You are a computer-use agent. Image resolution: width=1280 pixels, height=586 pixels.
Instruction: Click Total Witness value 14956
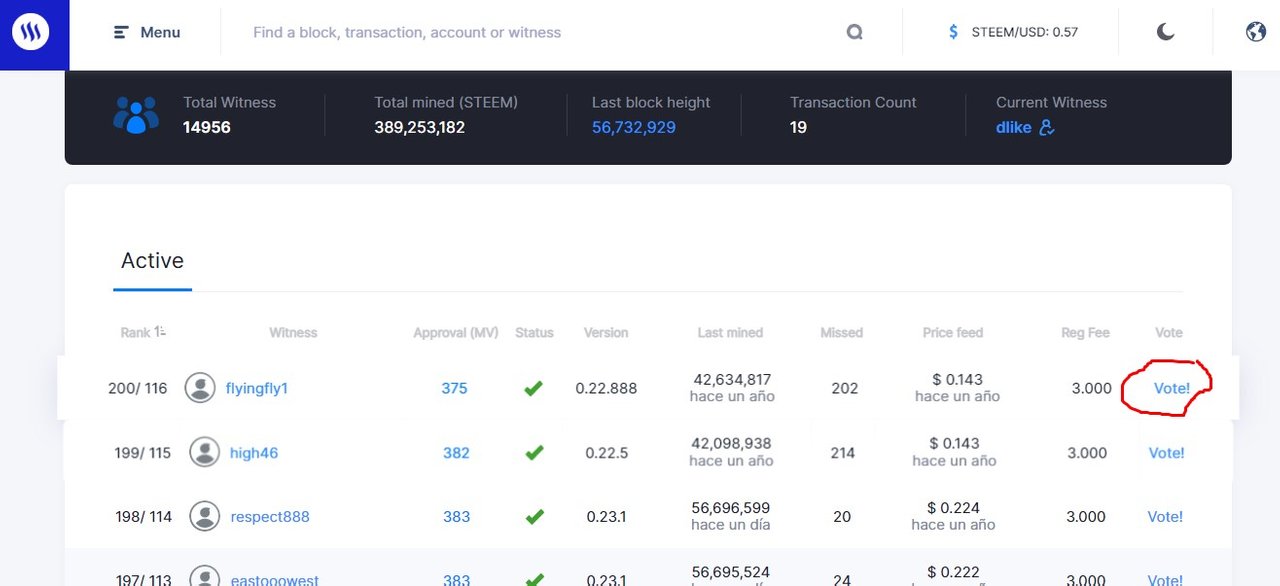click(207, 127)
